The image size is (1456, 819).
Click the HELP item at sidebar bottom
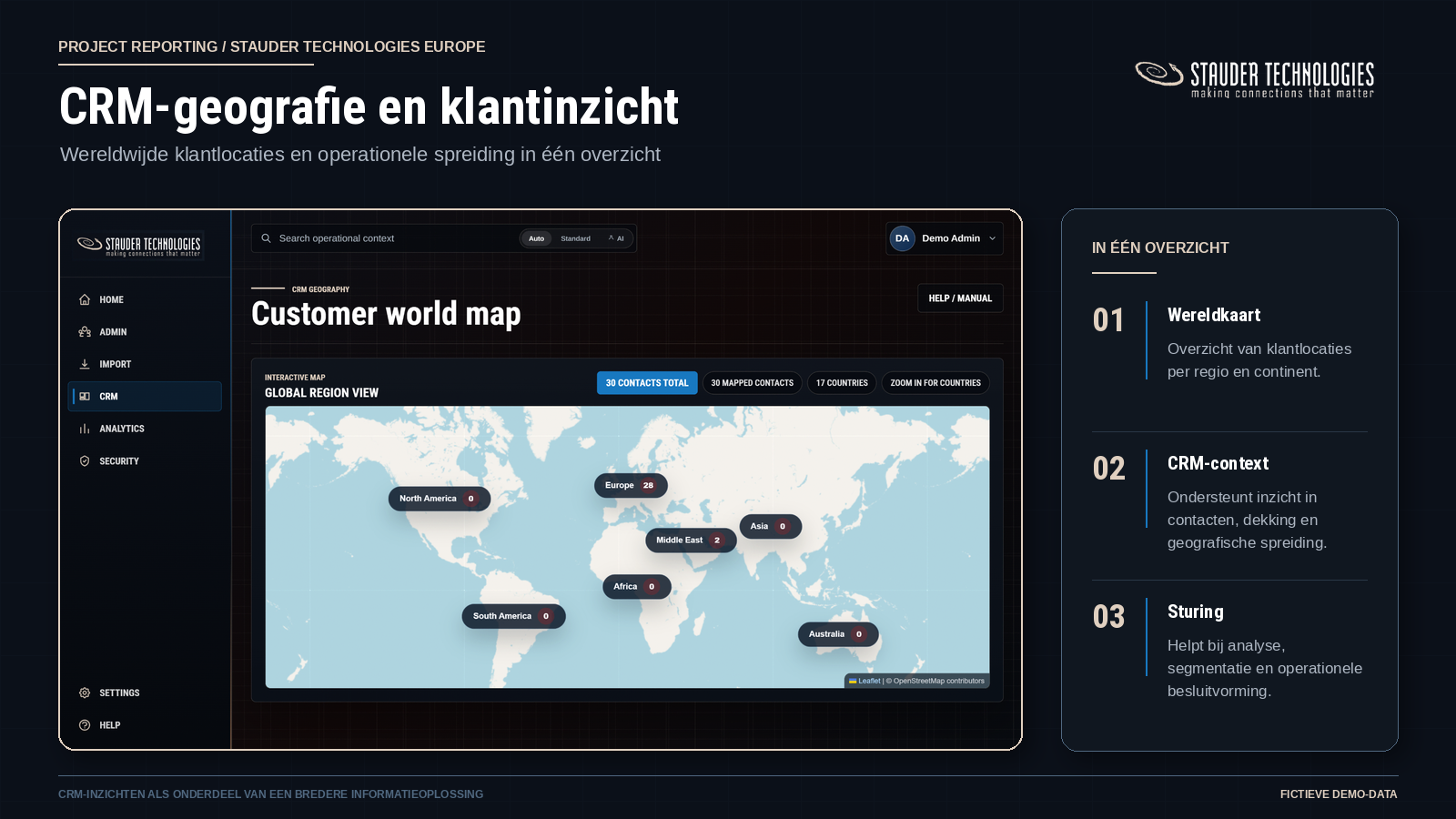coord(144,725)
